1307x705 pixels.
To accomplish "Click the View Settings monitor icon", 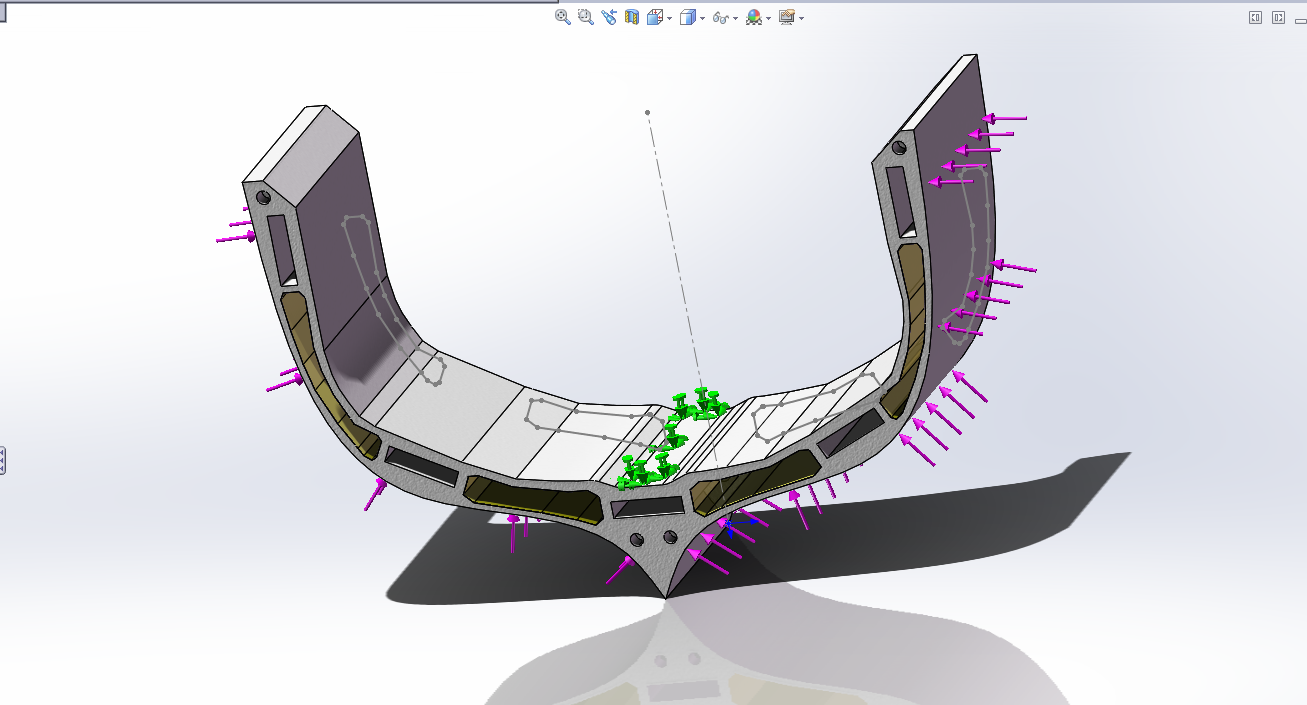I will [787, 17].
